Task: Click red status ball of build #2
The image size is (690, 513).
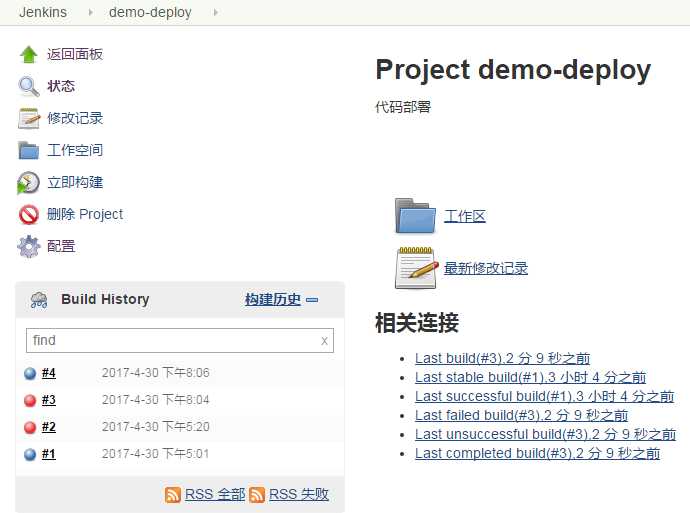Action: tap(30, 427)
